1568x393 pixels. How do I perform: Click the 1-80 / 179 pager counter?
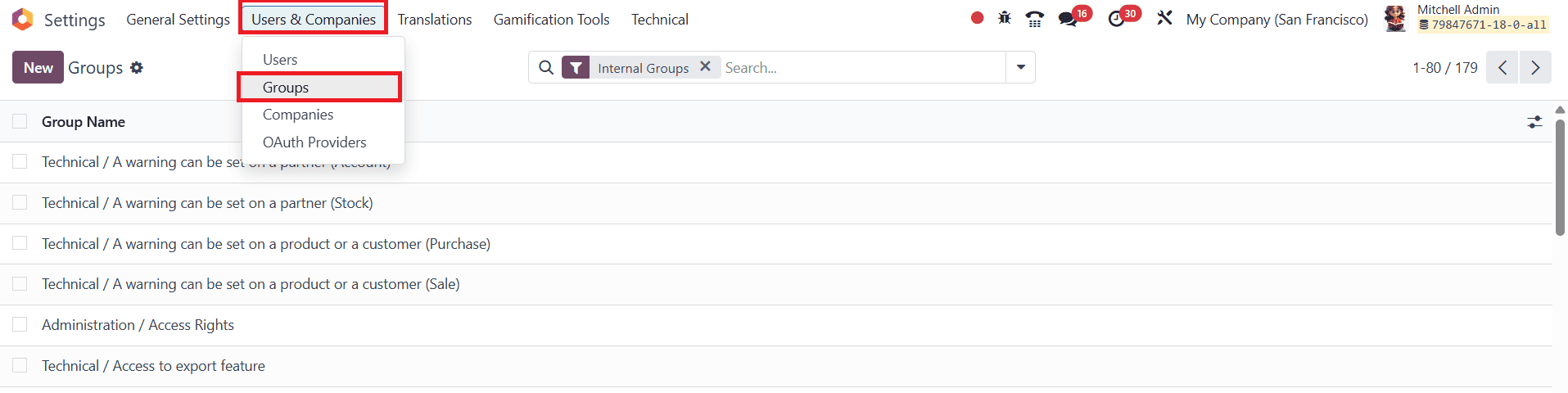(1444, 68)
